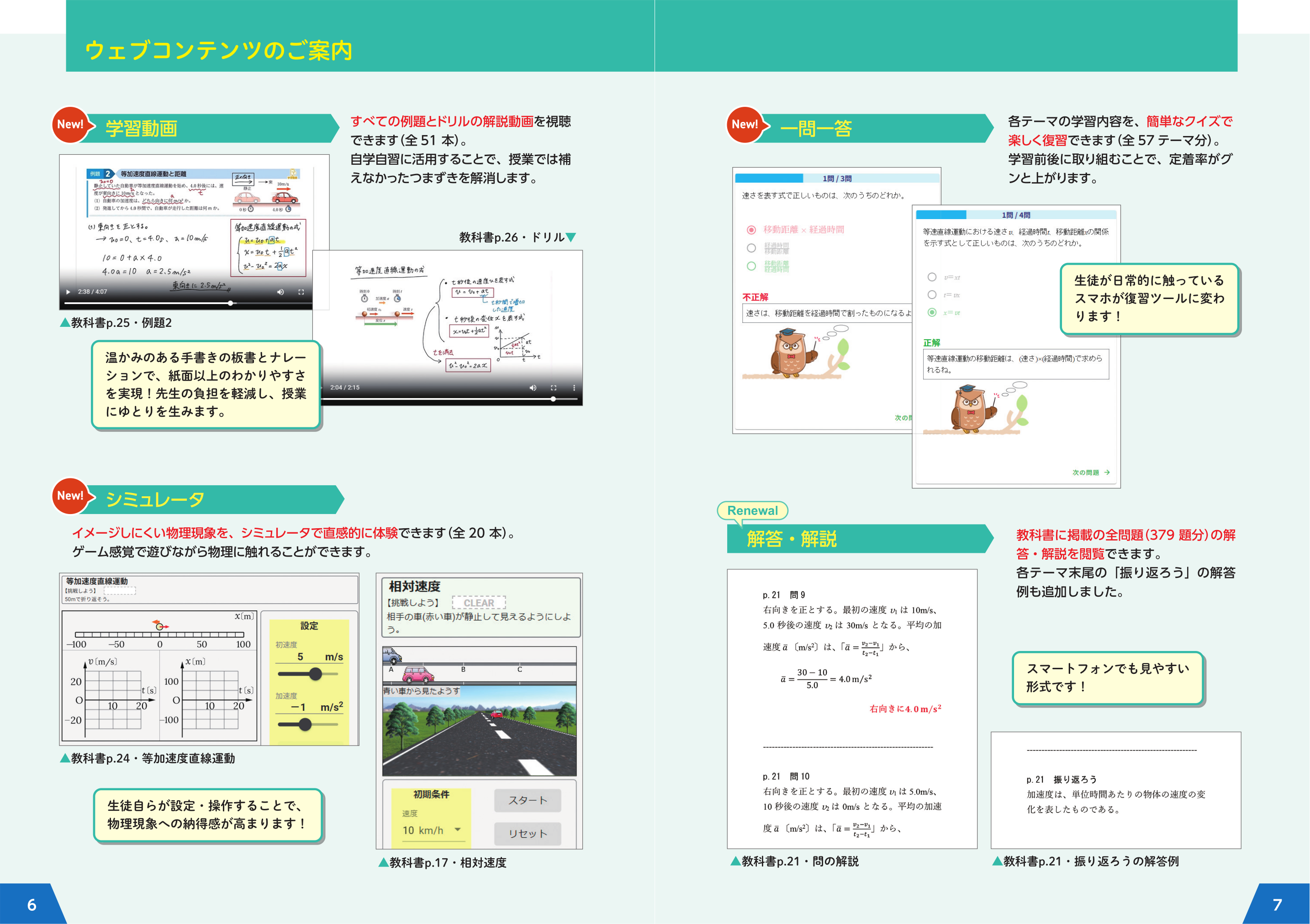Click the caption 教科書p.25・例題2
This screenshot has height=924, width=1310.
[116, 323]
